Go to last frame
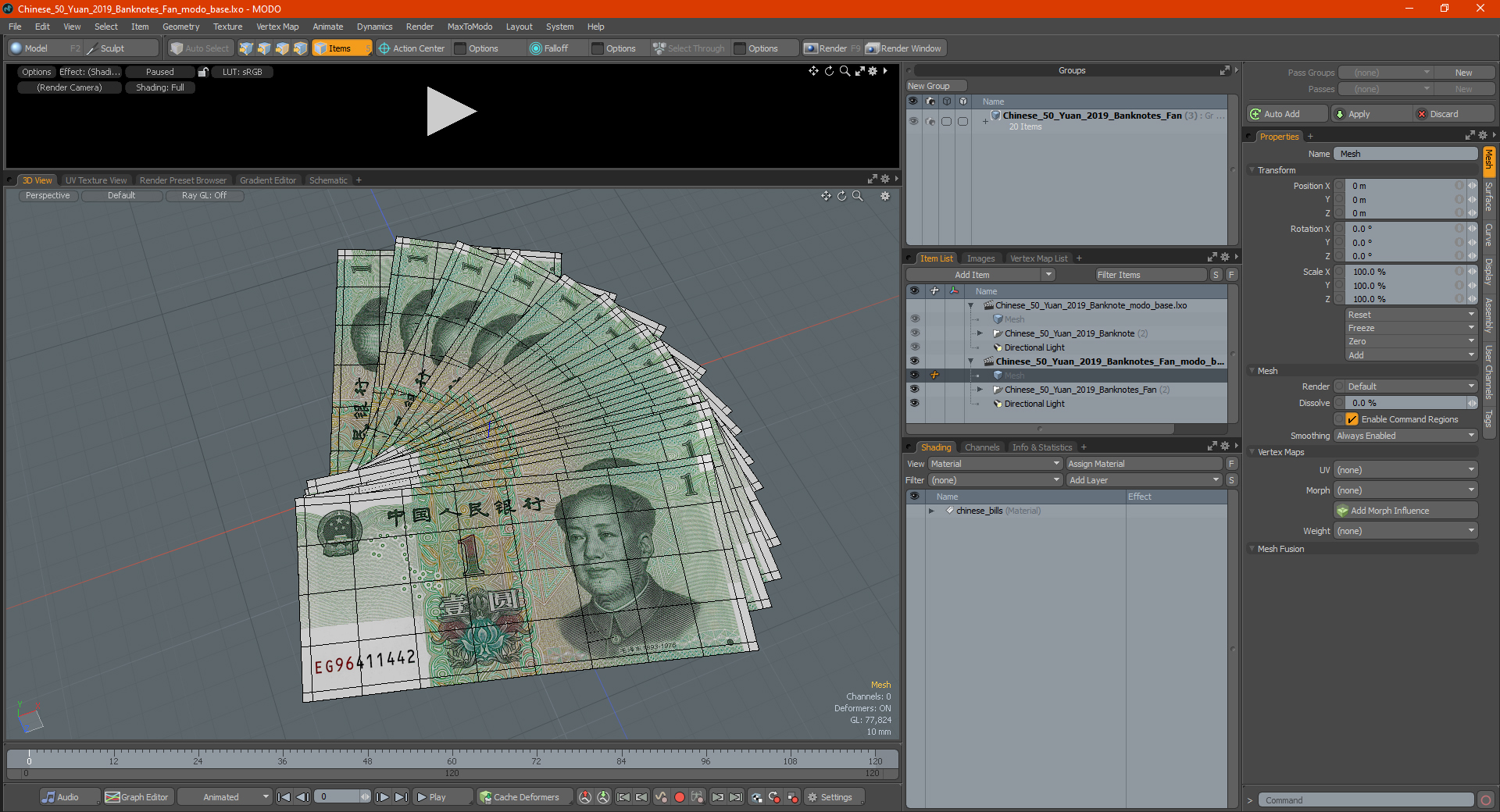Image resolution: width=1500 pixels, height=812 pixels. pyautogui.click(x=401, y=797)
